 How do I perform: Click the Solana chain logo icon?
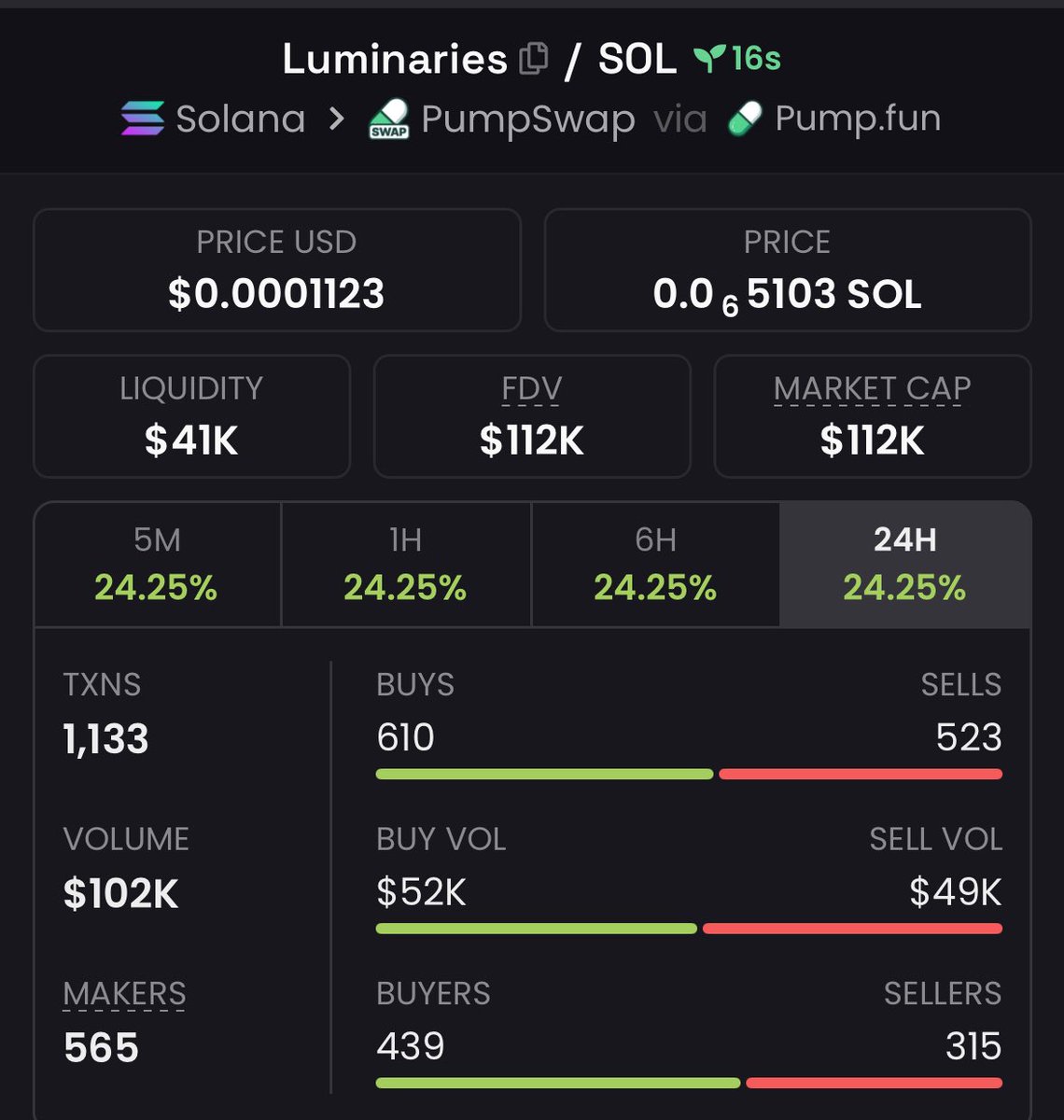142,119
